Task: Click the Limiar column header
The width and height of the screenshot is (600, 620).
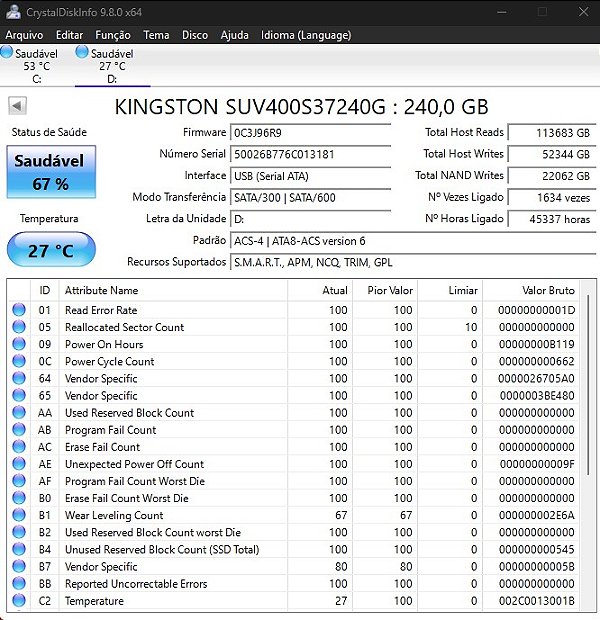Action: pyautogui.click(x=450, y=291)
